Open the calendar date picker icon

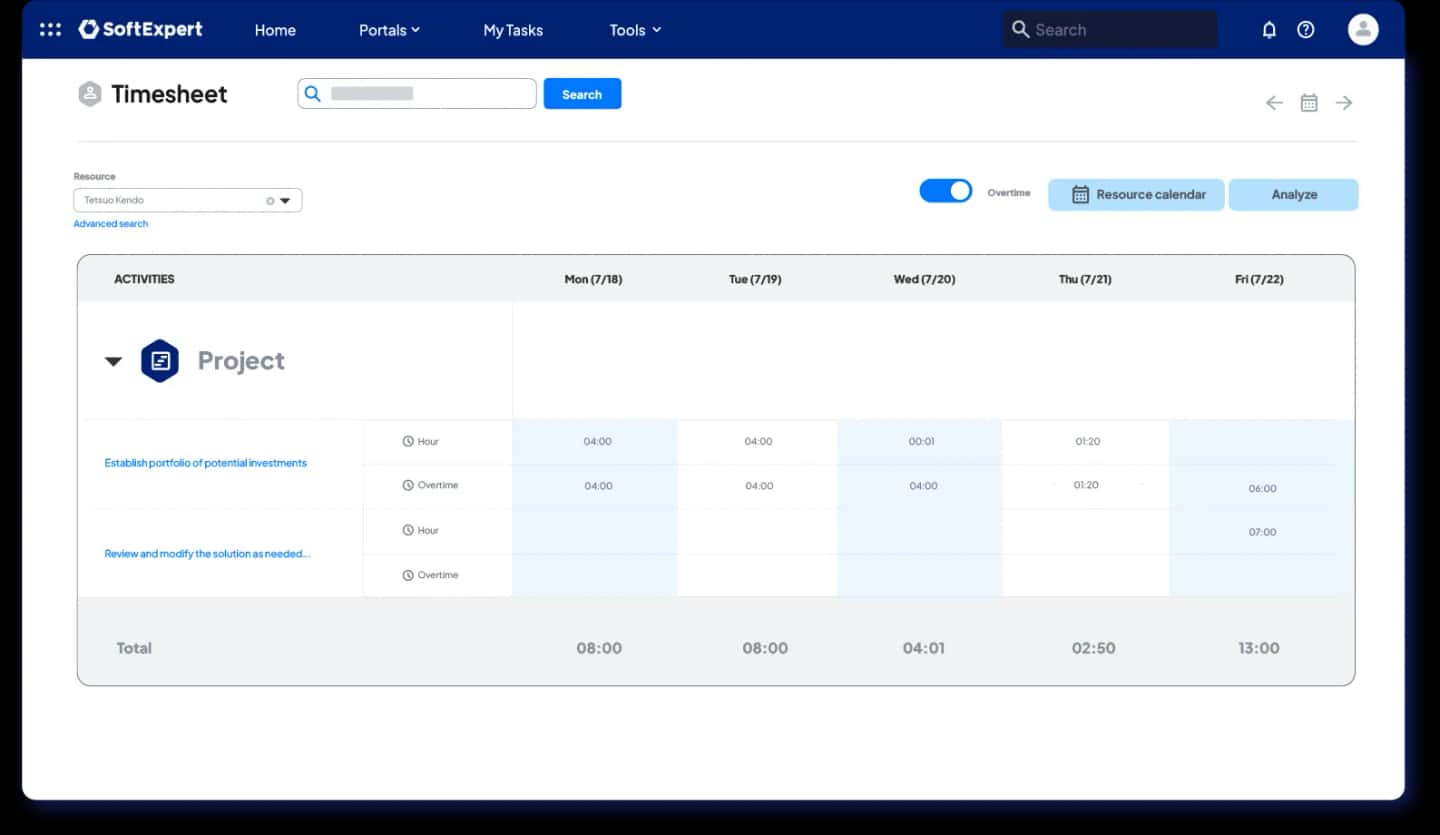tap(1309, 103)
